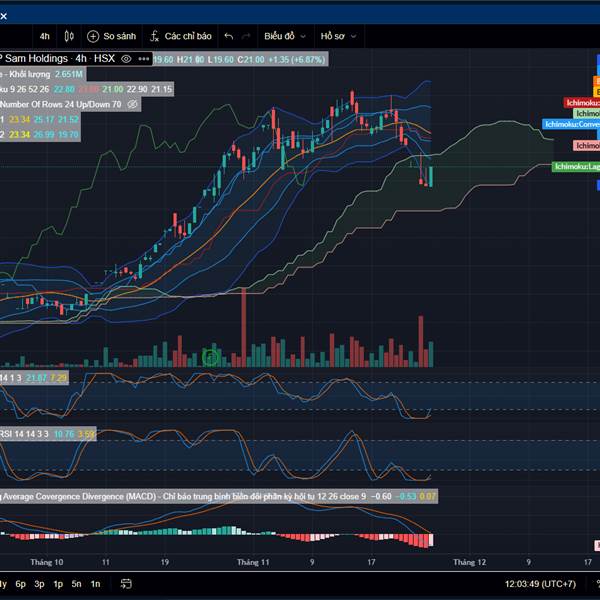Select the legend row with 26.99
Image resolution: width=600 pixels, height=600 pixels.
tap(40, 134)
